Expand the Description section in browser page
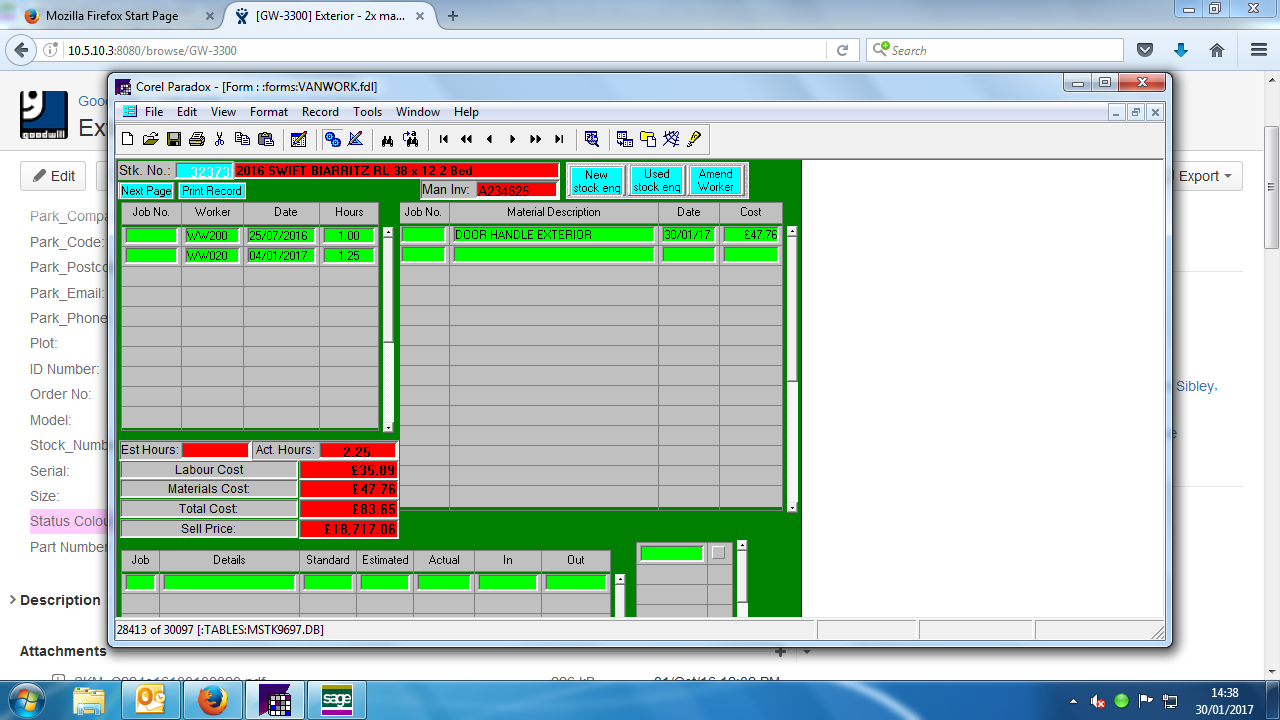Screen dimensions: 1280x720 point(54,600)
